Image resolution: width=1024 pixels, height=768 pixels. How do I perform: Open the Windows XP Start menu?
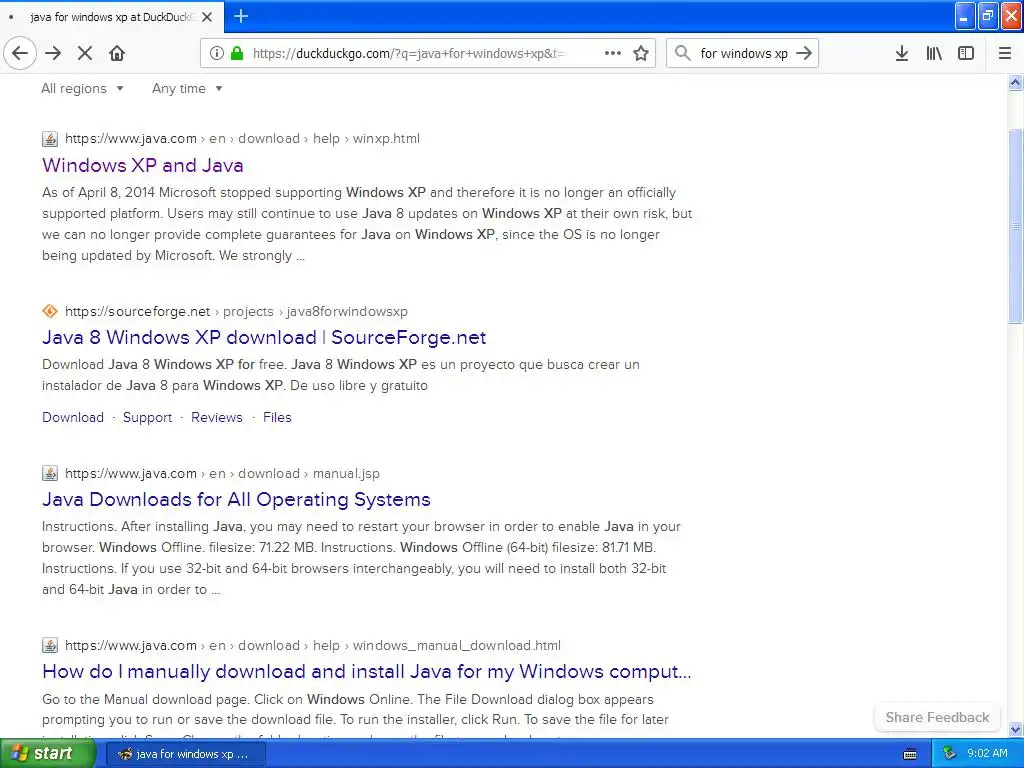(48, 754)
